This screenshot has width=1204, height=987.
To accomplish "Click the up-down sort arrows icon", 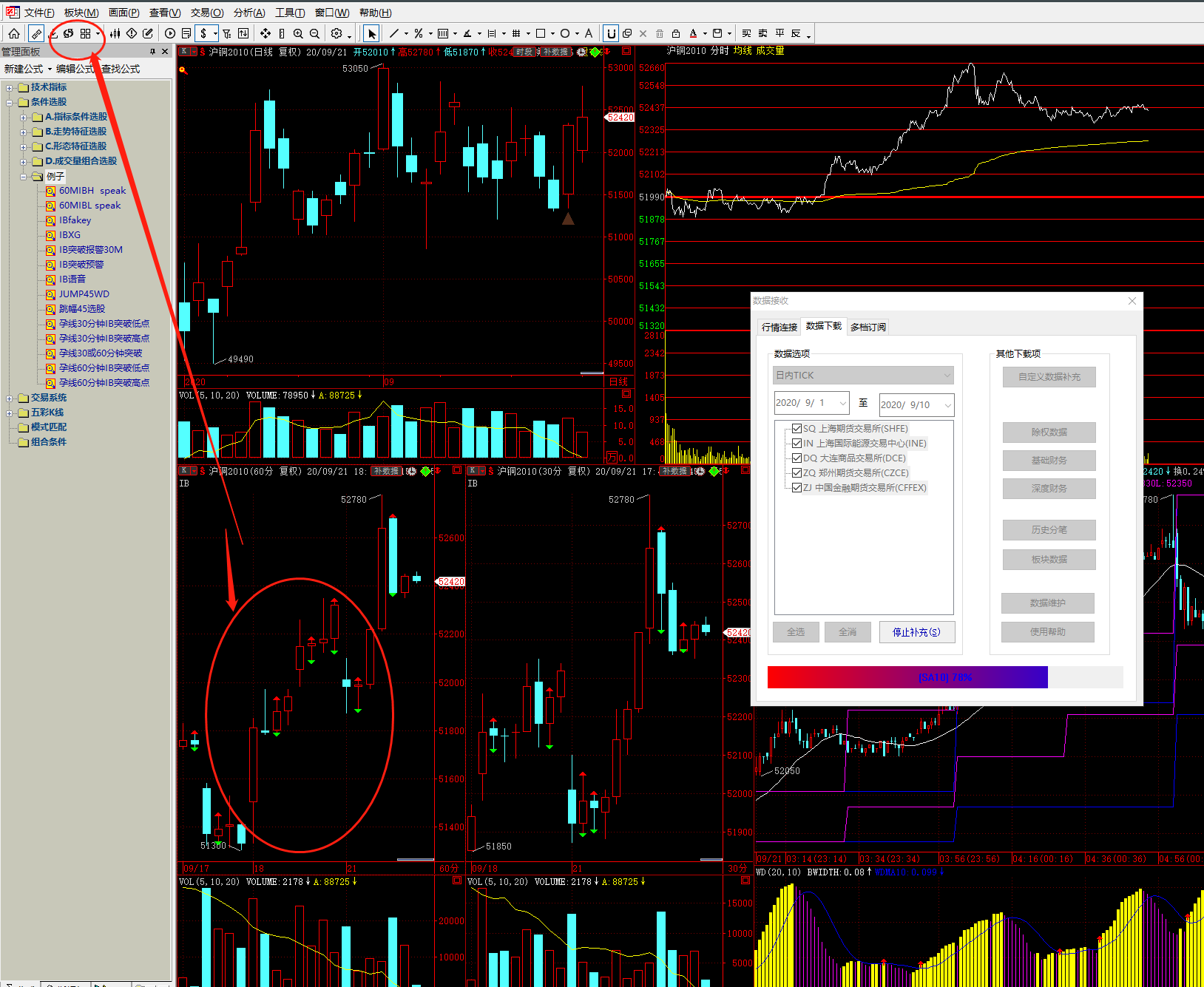I will [x=243, y=33].
